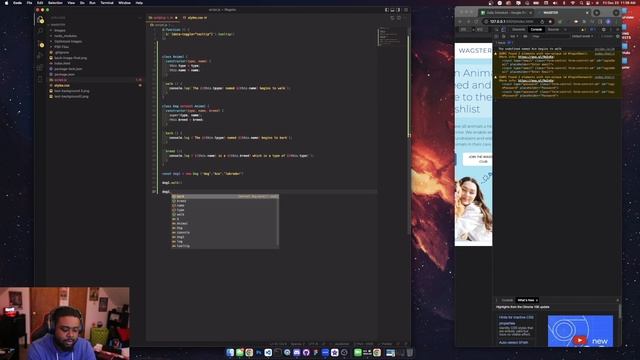Close the What's New drawer tab
Screen dimensions: 640x360
(x=537, y=300)
